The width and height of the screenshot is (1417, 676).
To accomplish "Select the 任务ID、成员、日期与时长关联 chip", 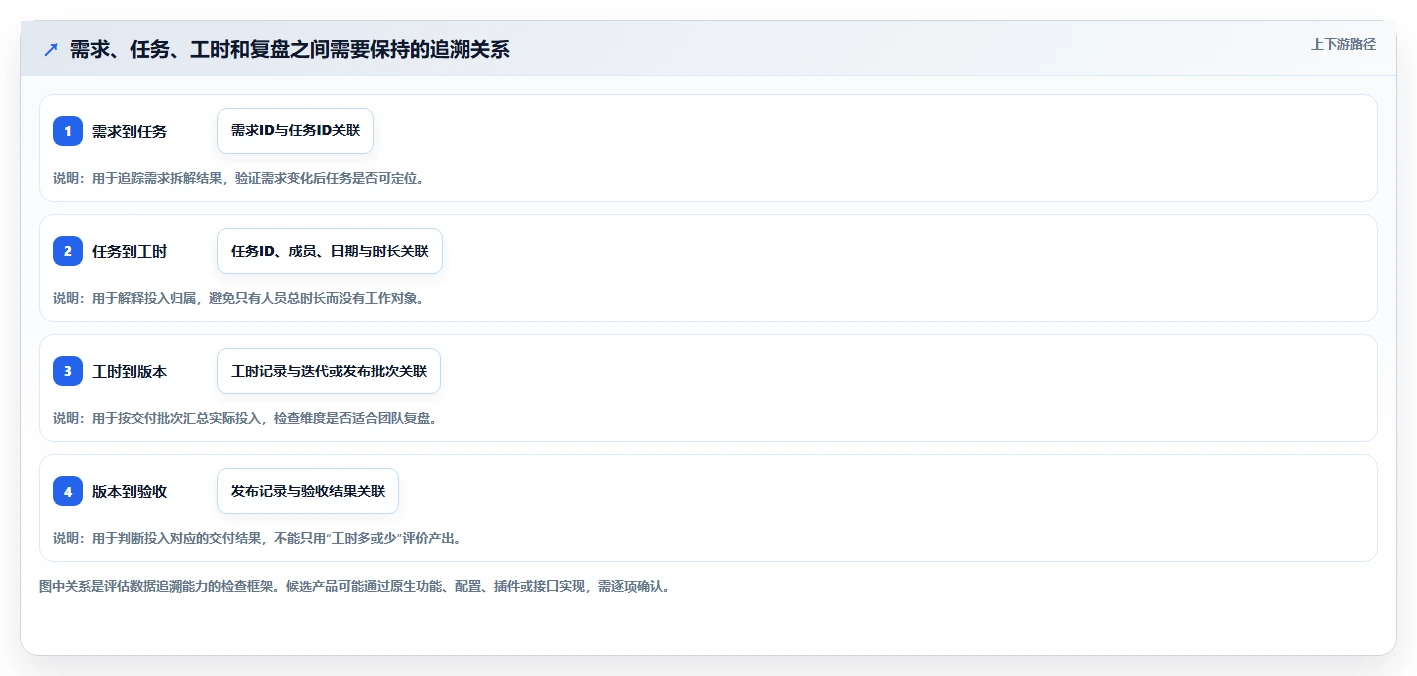I will click(329, 251).
